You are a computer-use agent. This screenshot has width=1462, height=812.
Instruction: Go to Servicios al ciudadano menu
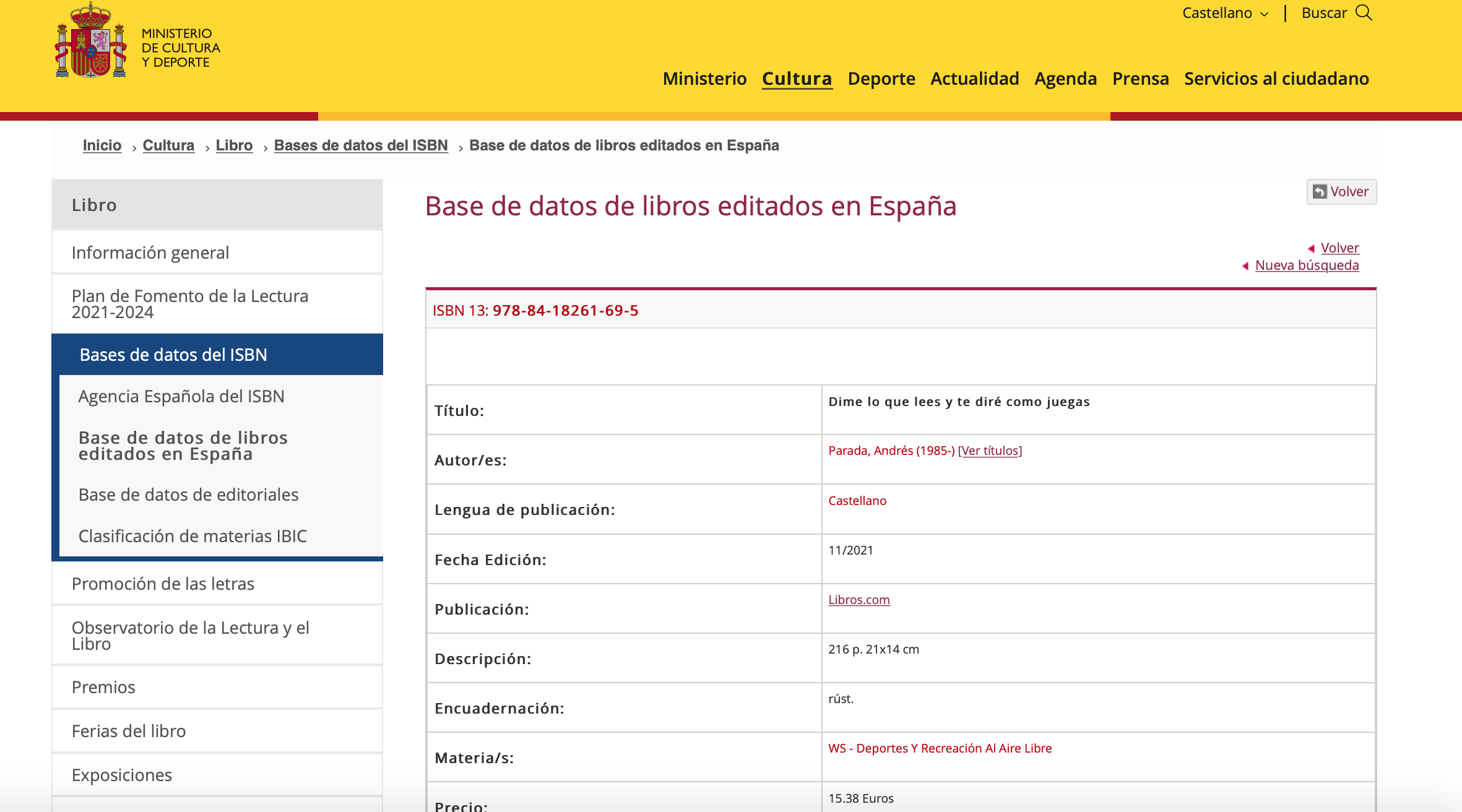point(1276,79)
